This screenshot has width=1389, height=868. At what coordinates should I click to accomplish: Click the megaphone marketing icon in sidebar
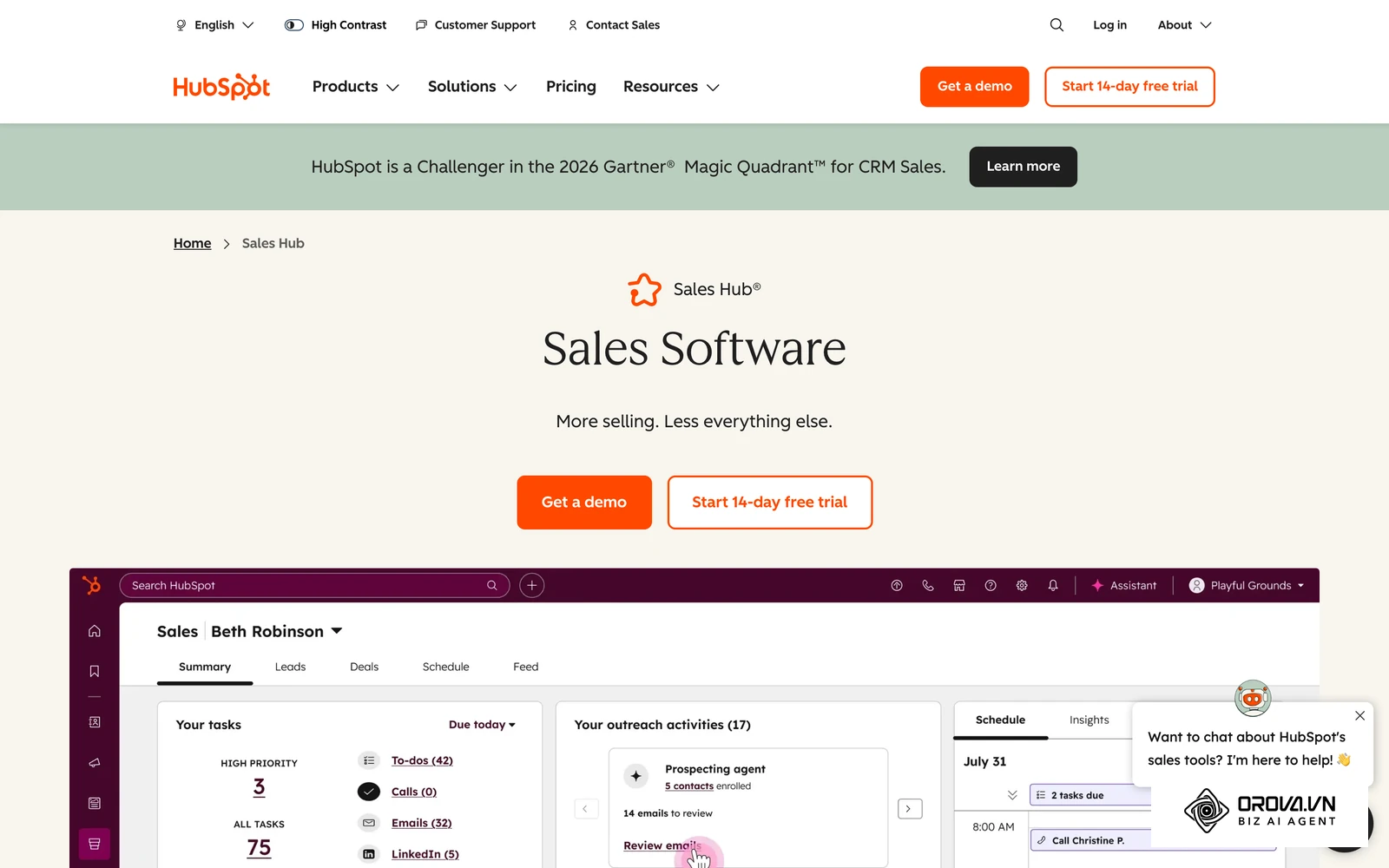95,763
